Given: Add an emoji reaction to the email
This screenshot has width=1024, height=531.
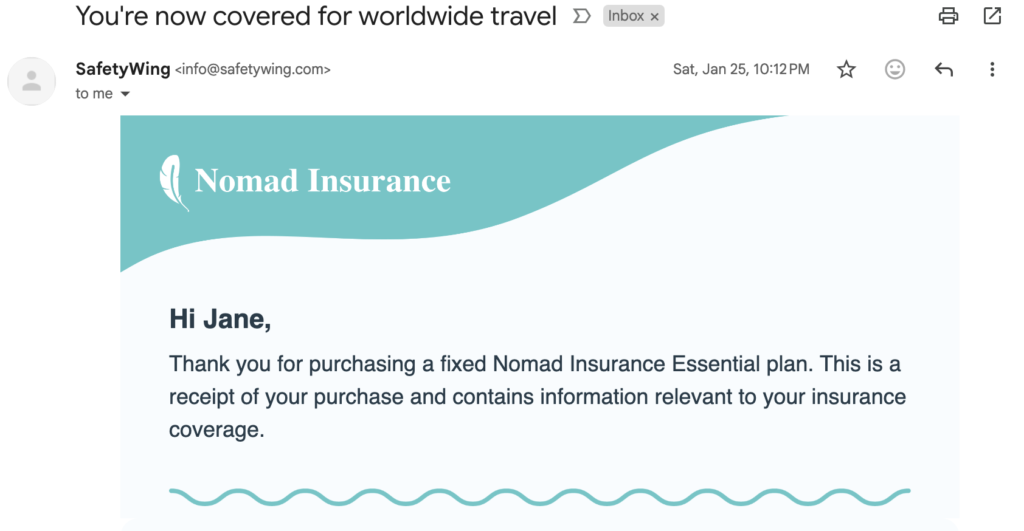Looking at the screenshot, I should pos(895,70).
